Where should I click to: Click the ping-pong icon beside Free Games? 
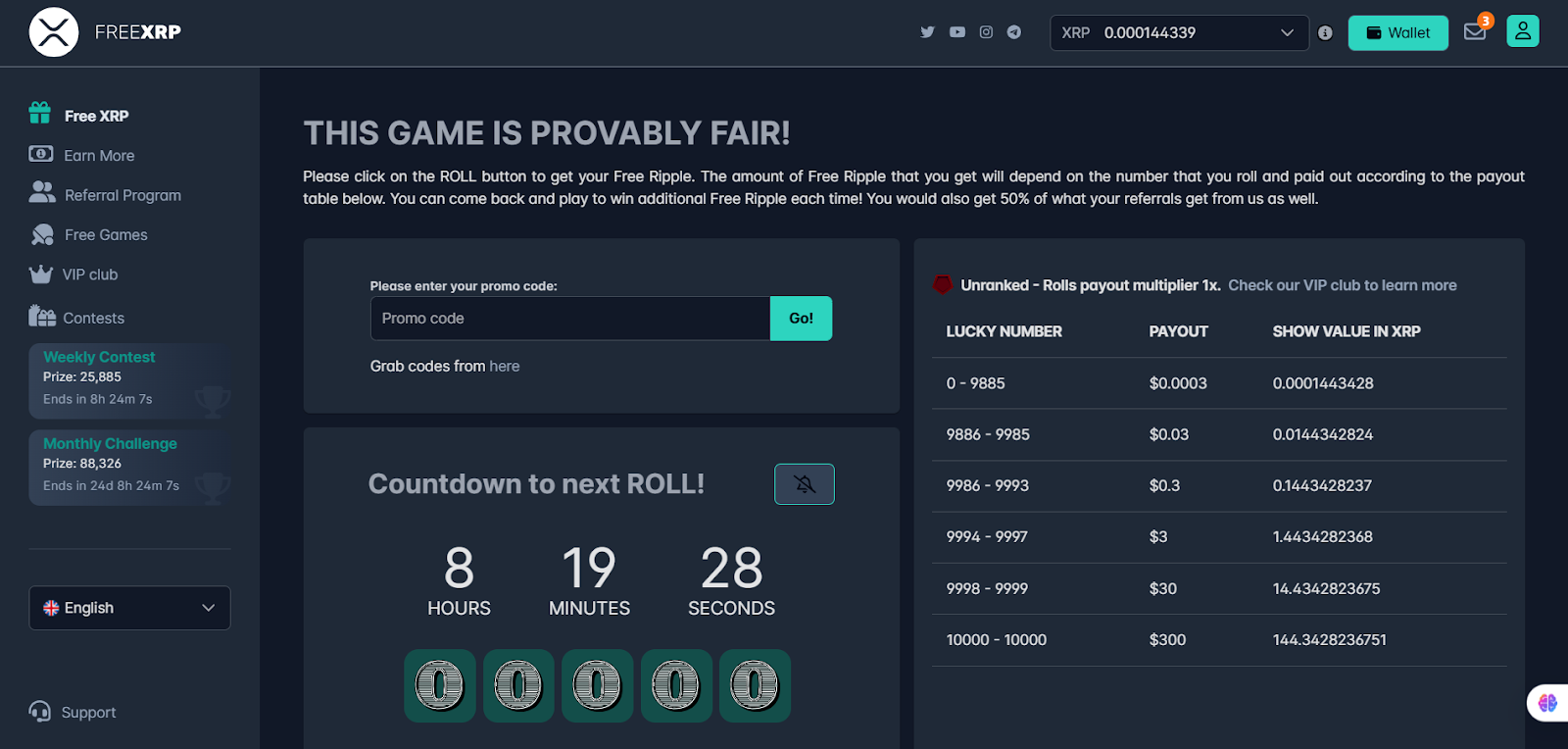coord(42,234)
